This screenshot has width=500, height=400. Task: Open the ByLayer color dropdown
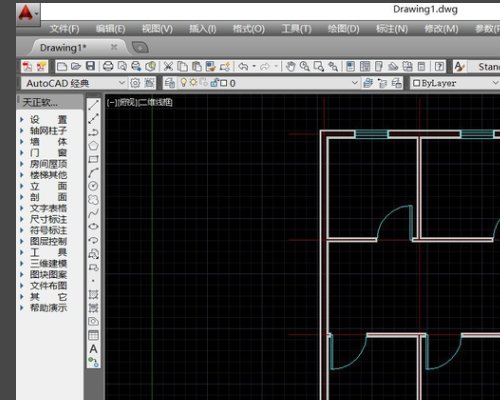click(x=455, y=83)
